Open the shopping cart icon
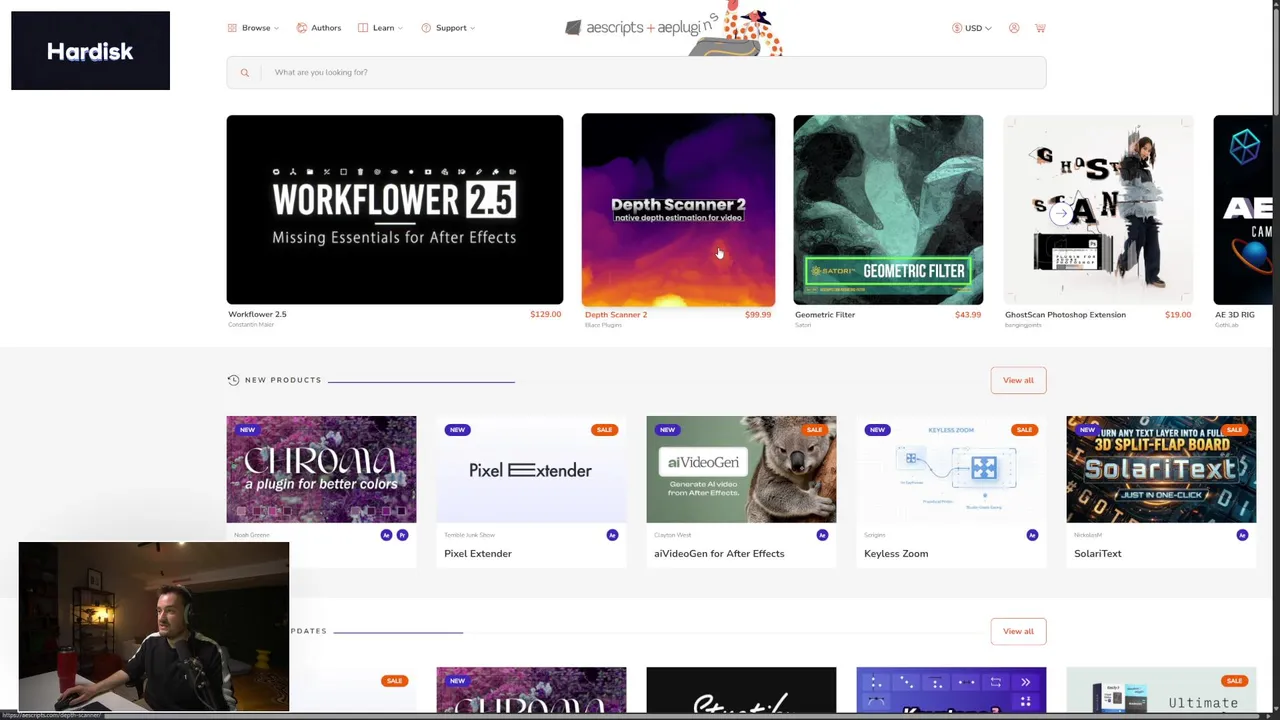 [1040, 28]
